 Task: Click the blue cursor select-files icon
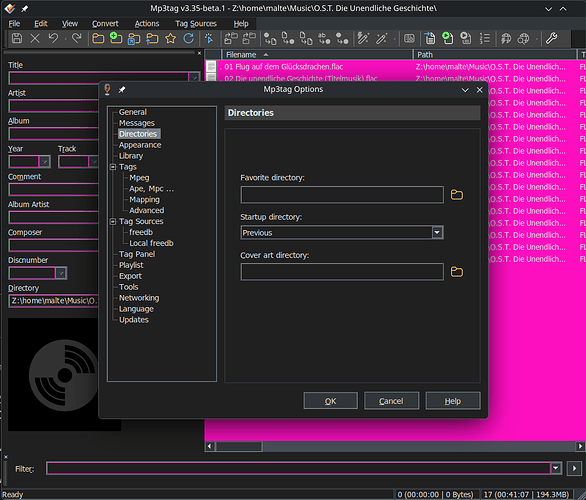[209, 38]
